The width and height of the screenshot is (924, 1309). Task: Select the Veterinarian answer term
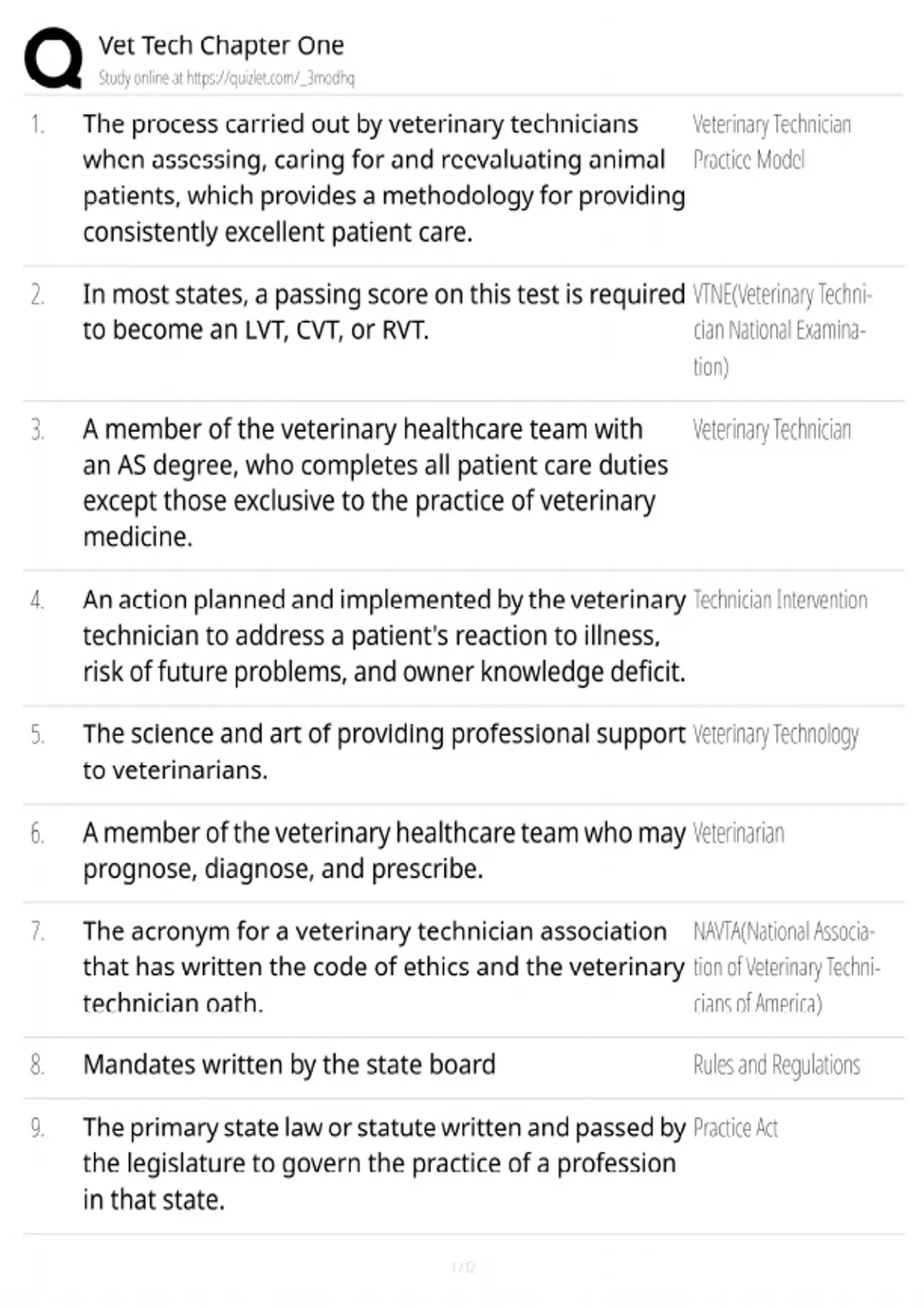pos(738,833)
